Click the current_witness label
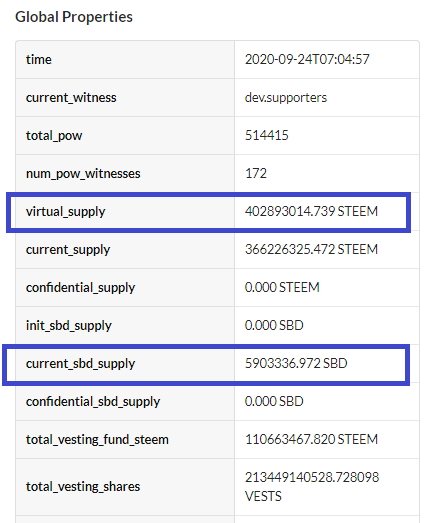 pos(71,98)
